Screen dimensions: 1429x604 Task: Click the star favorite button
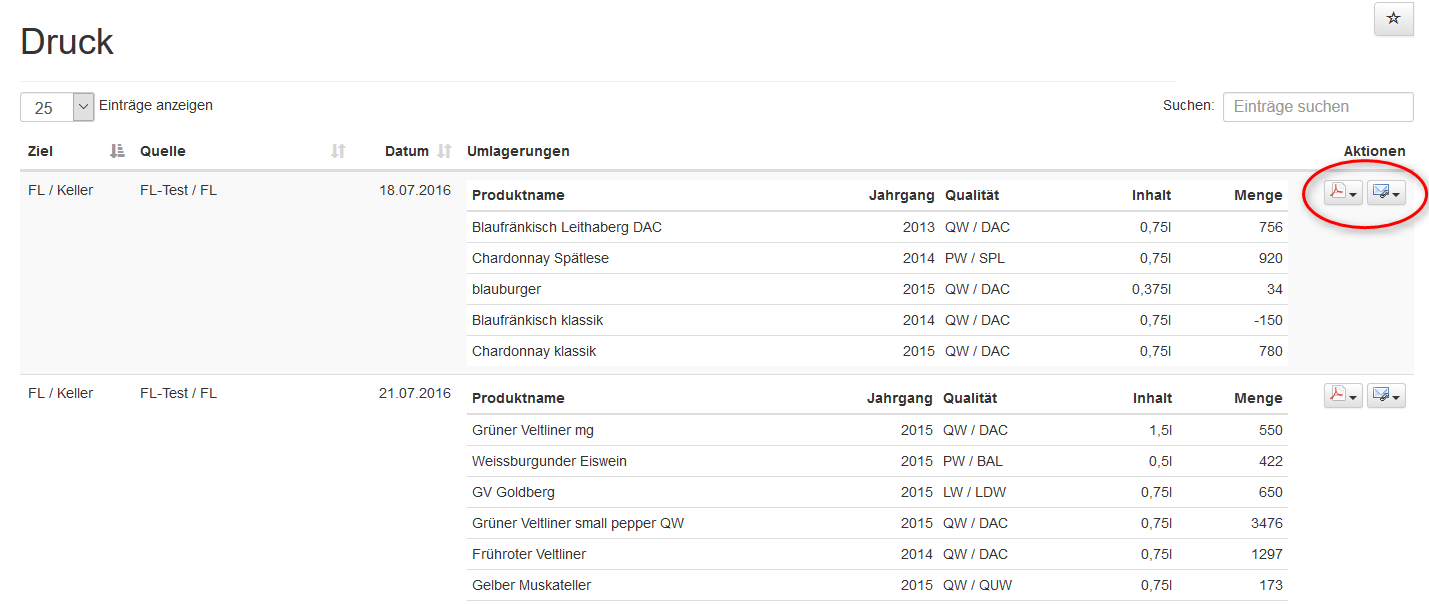[x=1393, y=20]
